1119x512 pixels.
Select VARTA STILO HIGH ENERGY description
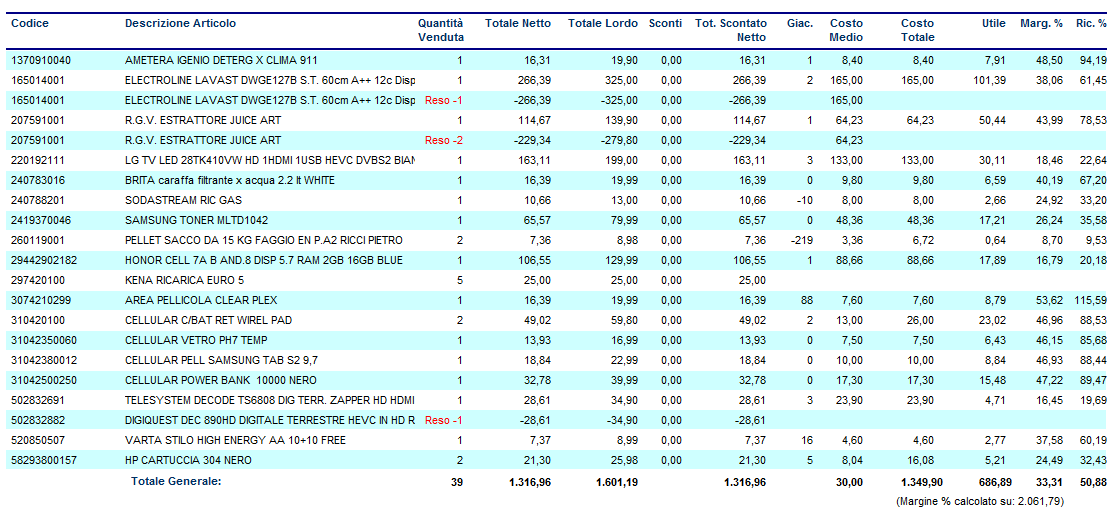click(236, 440)
